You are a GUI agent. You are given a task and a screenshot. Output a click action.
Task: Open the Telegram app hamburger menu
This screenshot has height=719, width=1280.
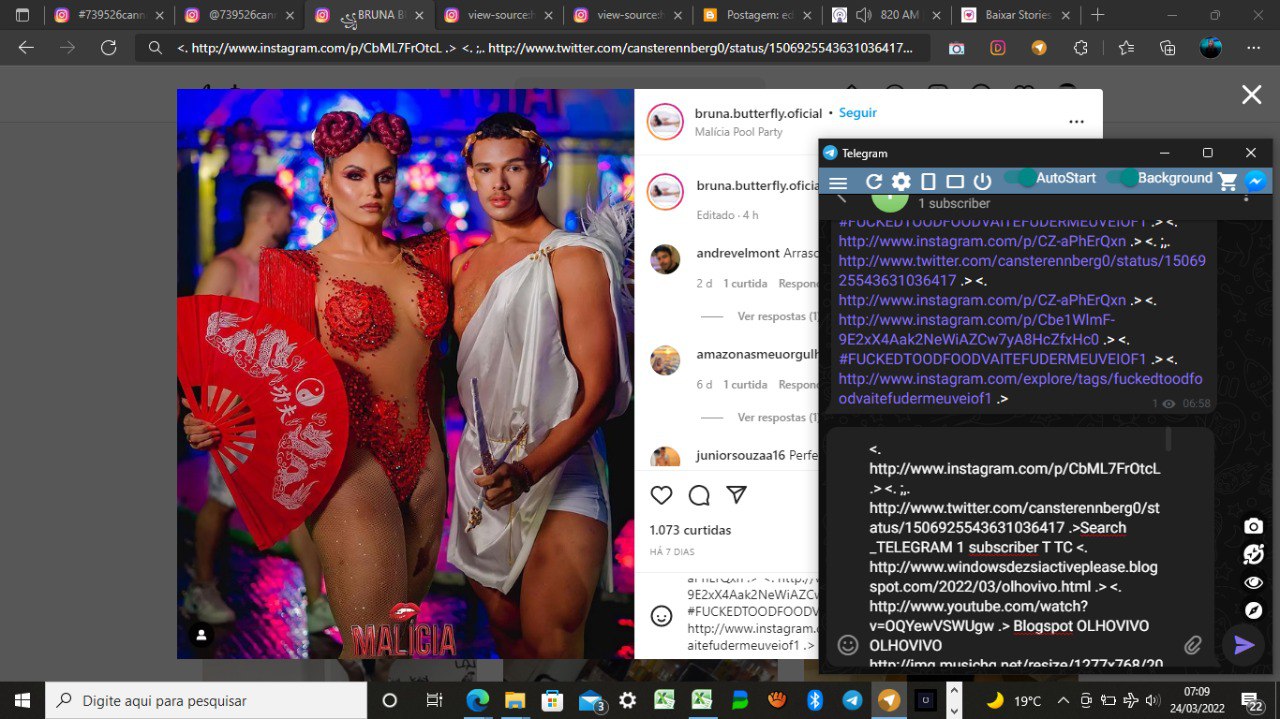838,182
